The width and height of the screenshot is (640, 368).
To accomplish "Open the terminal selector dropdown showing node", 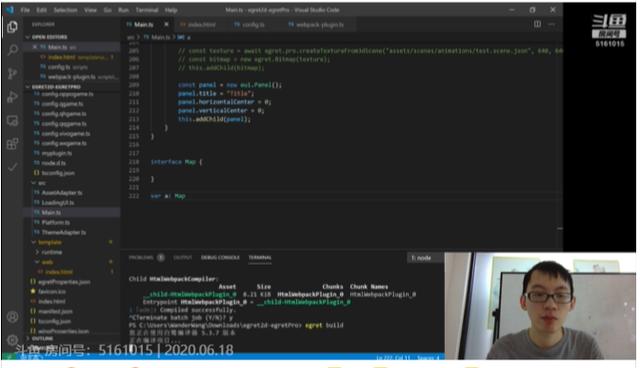I will click(x=425, y=258).
